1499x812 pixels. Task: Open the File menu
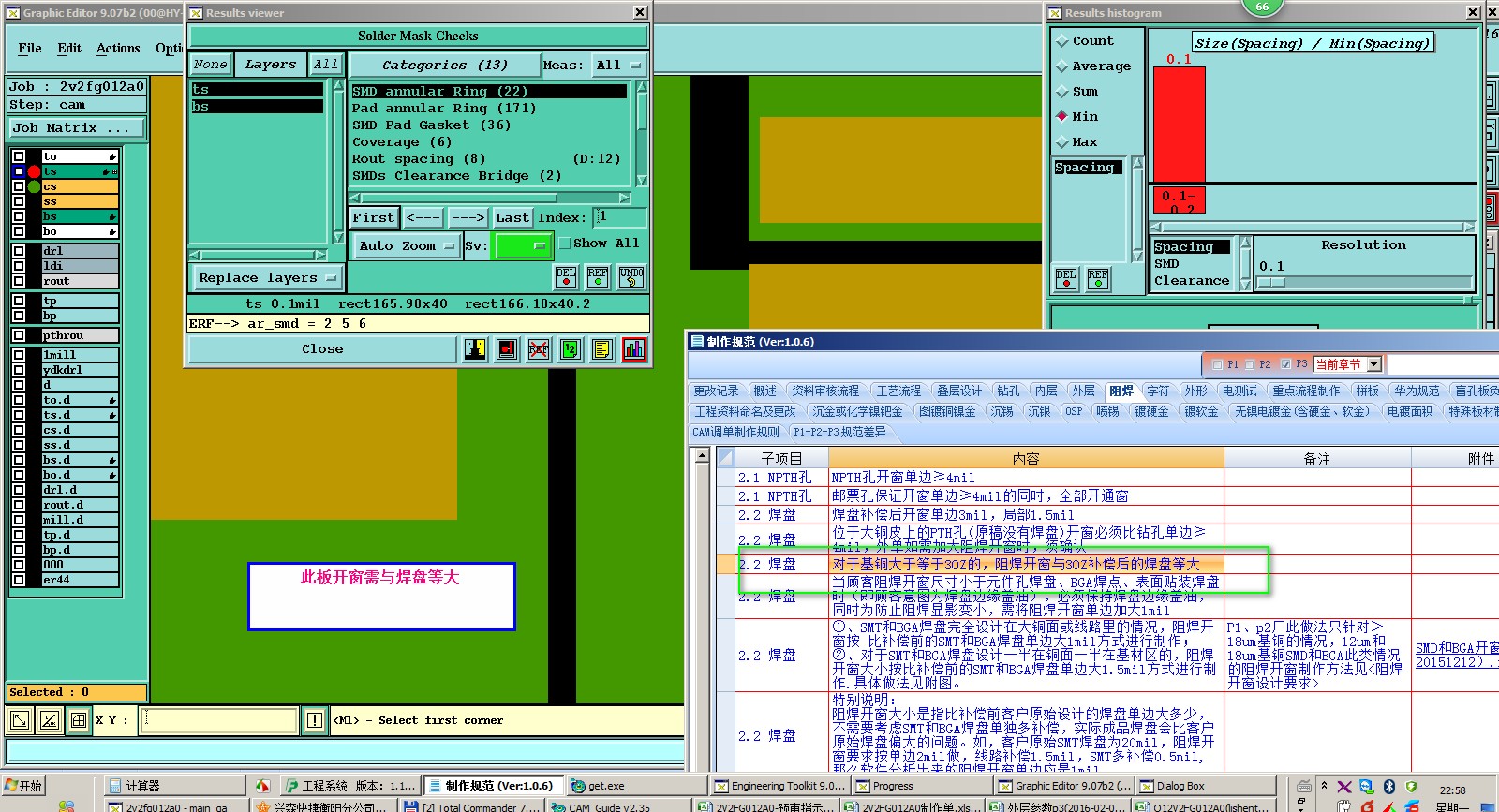coord(30,48)
